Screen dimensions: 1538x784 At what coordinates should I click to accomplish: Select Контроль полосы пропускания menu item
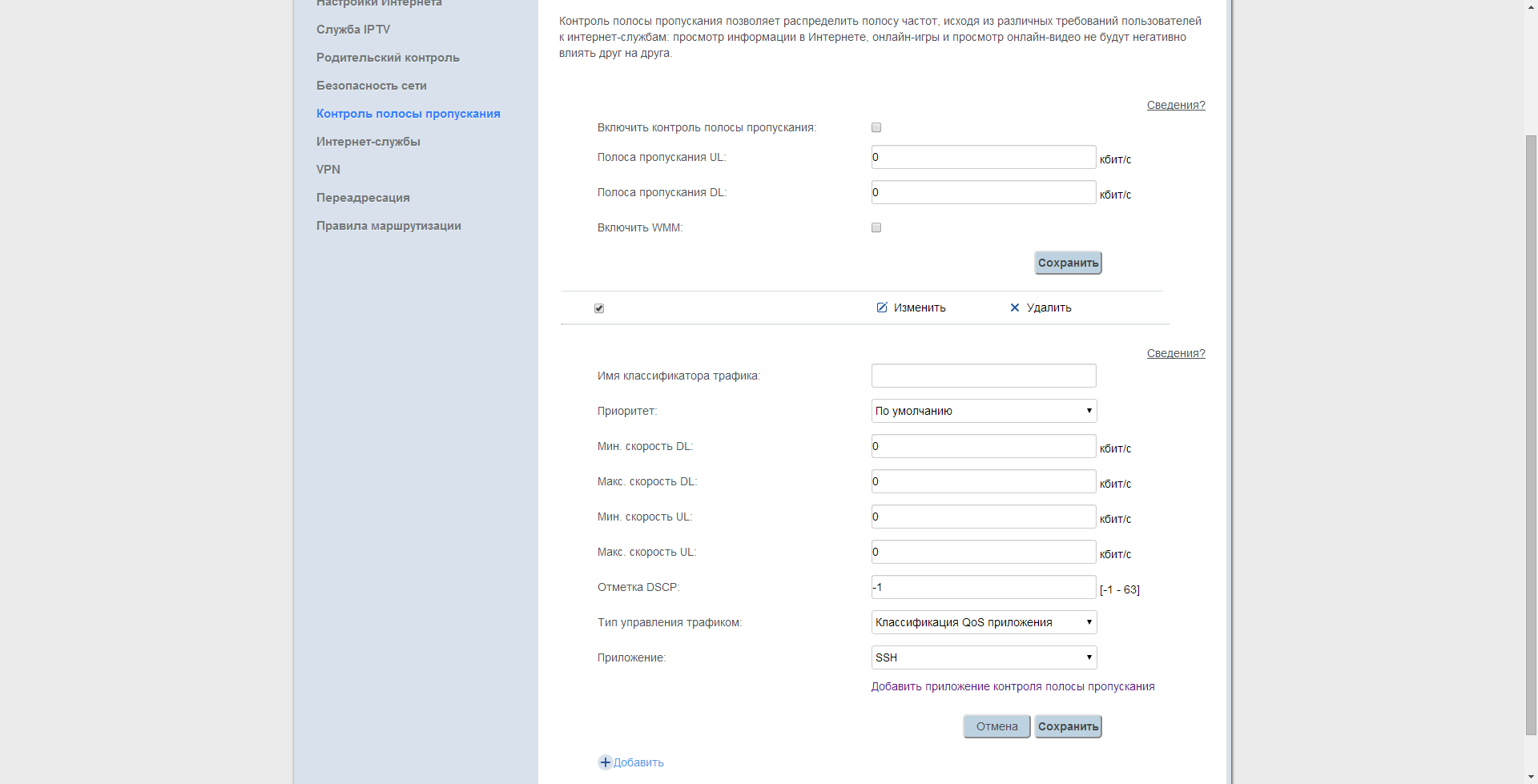(x=409, y=114)
